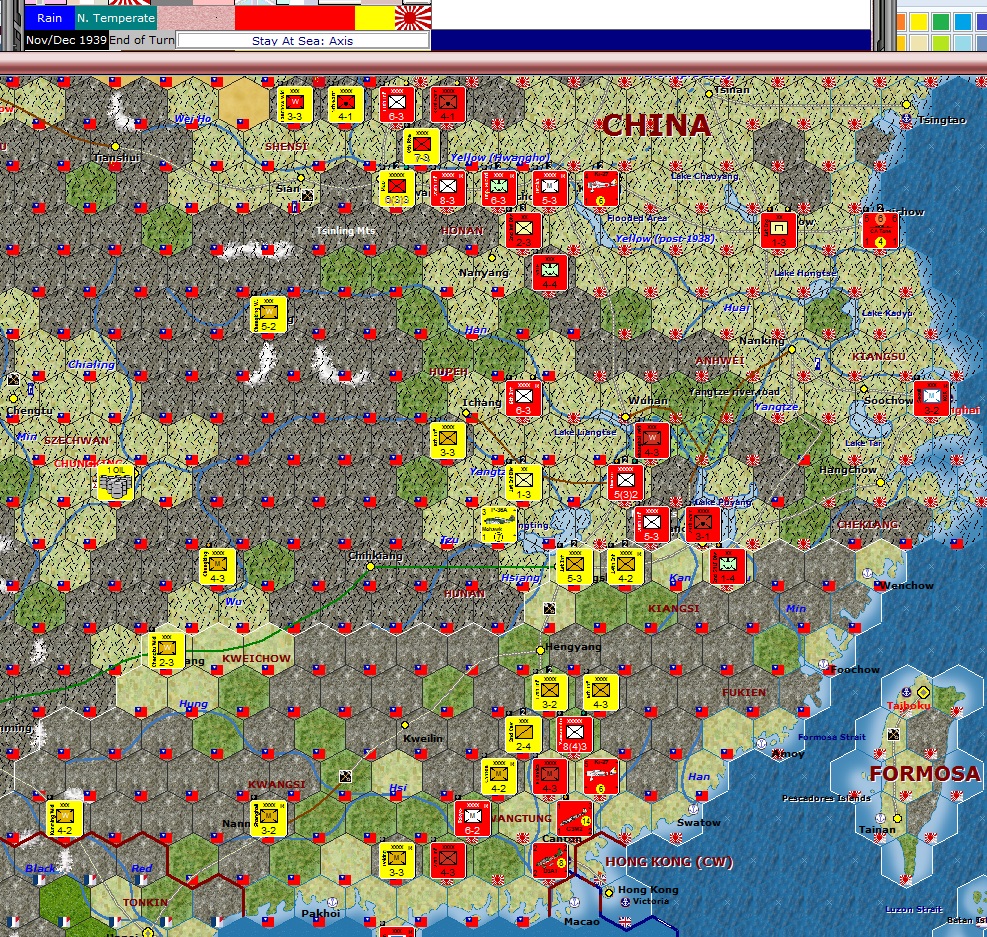Screen dimensions: 987x937
Task: Select the red 1-3 fortification counter
Action: [x=779, y=230]
